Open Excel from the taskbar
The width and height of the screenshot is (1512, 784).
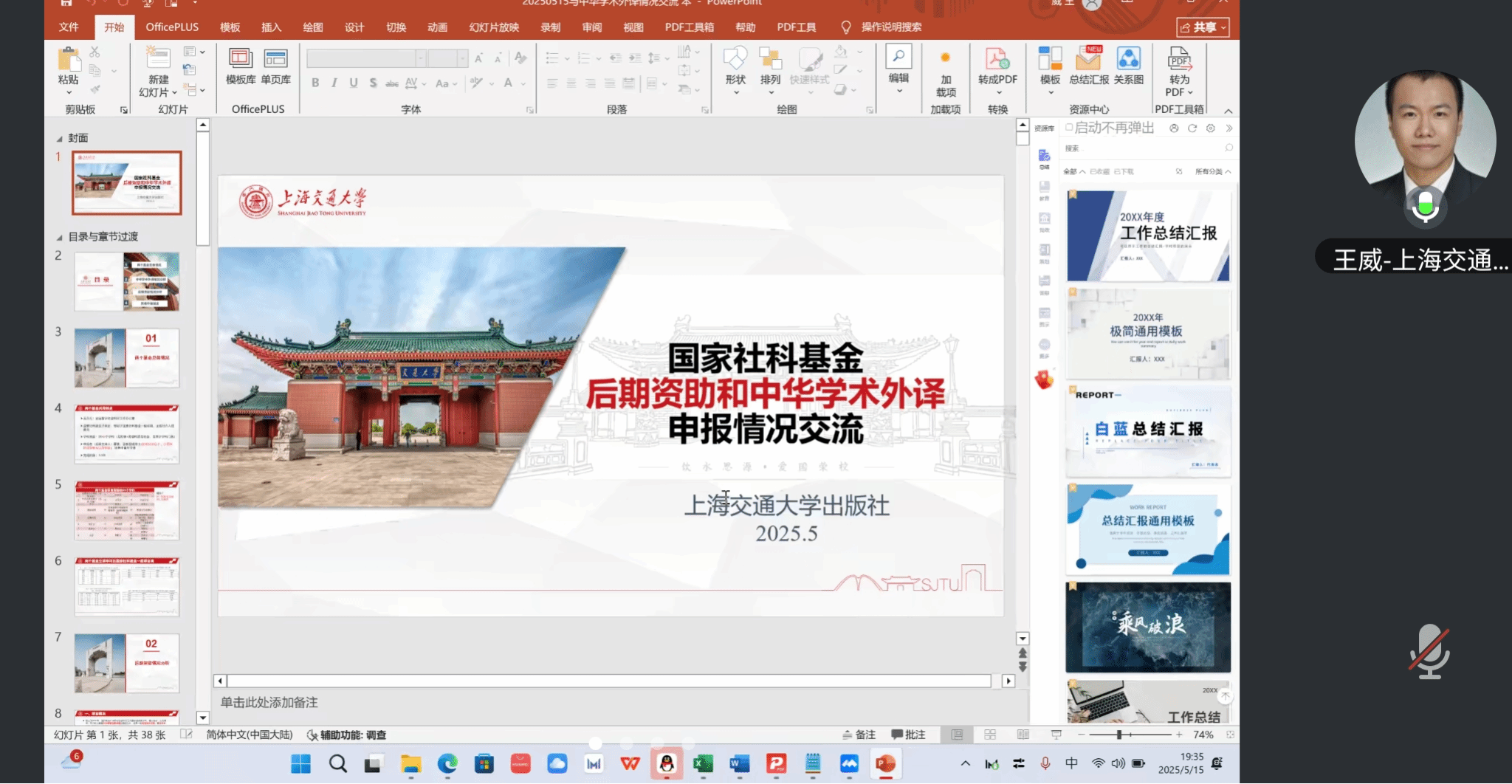(x=703, y=764)
